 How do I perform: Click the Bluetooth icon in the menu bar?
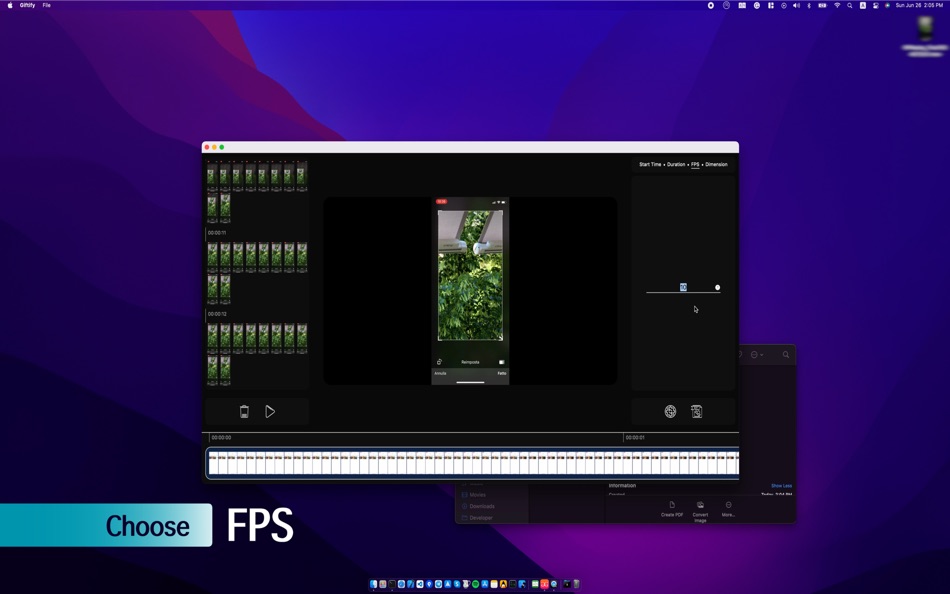[809, 5]
